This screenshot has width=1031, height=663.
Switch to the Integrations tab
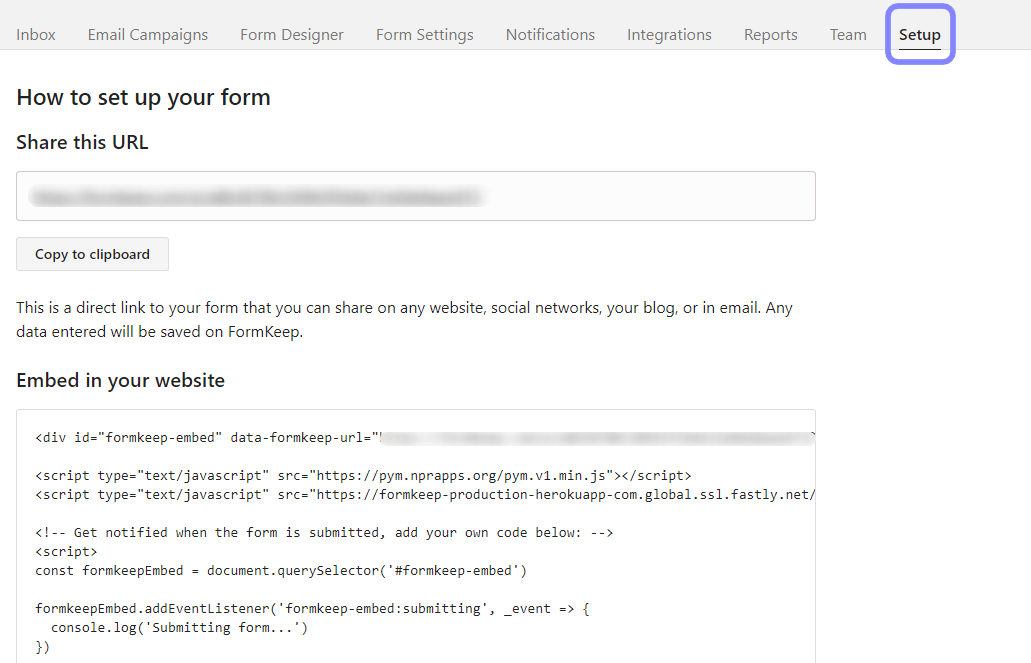tap(669, 35)
